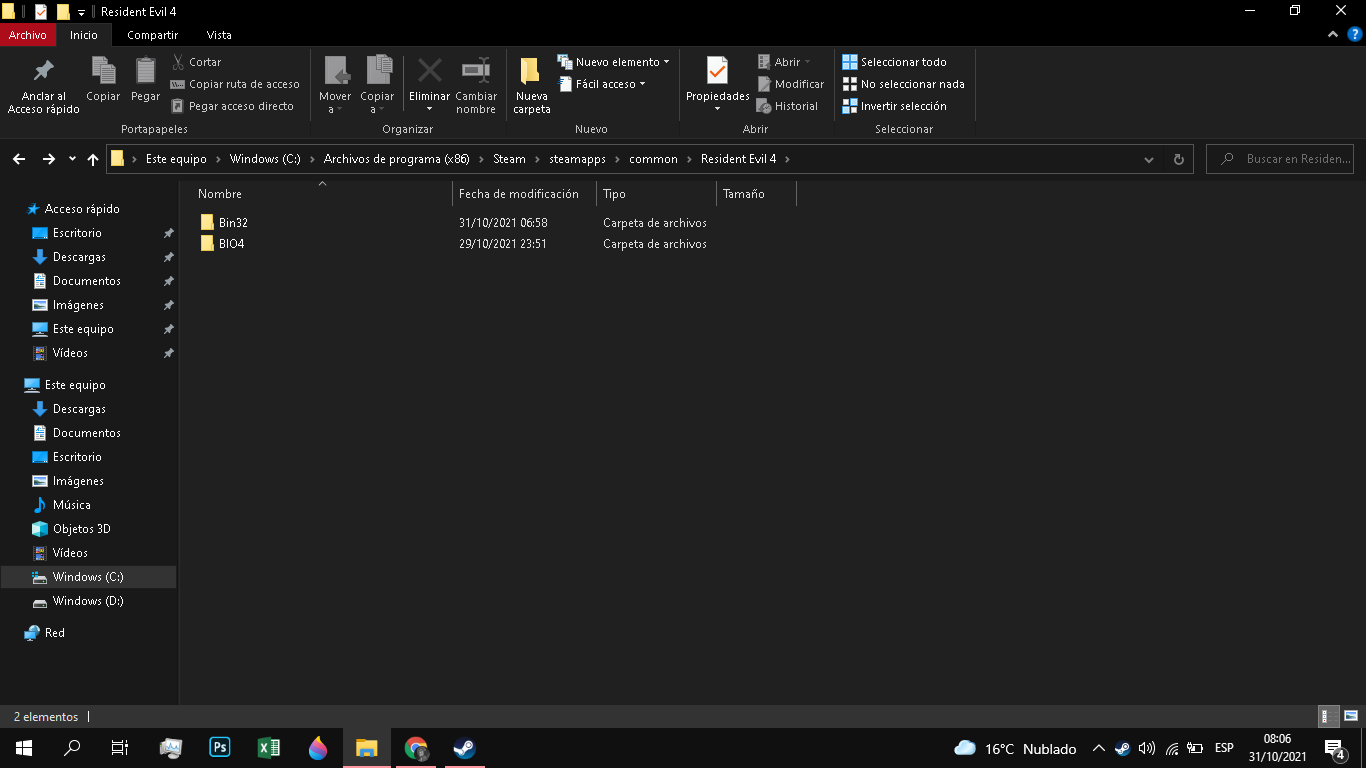1366x768 pixels.
Task: Click Seleccionar todo
Action: [894, 62]
